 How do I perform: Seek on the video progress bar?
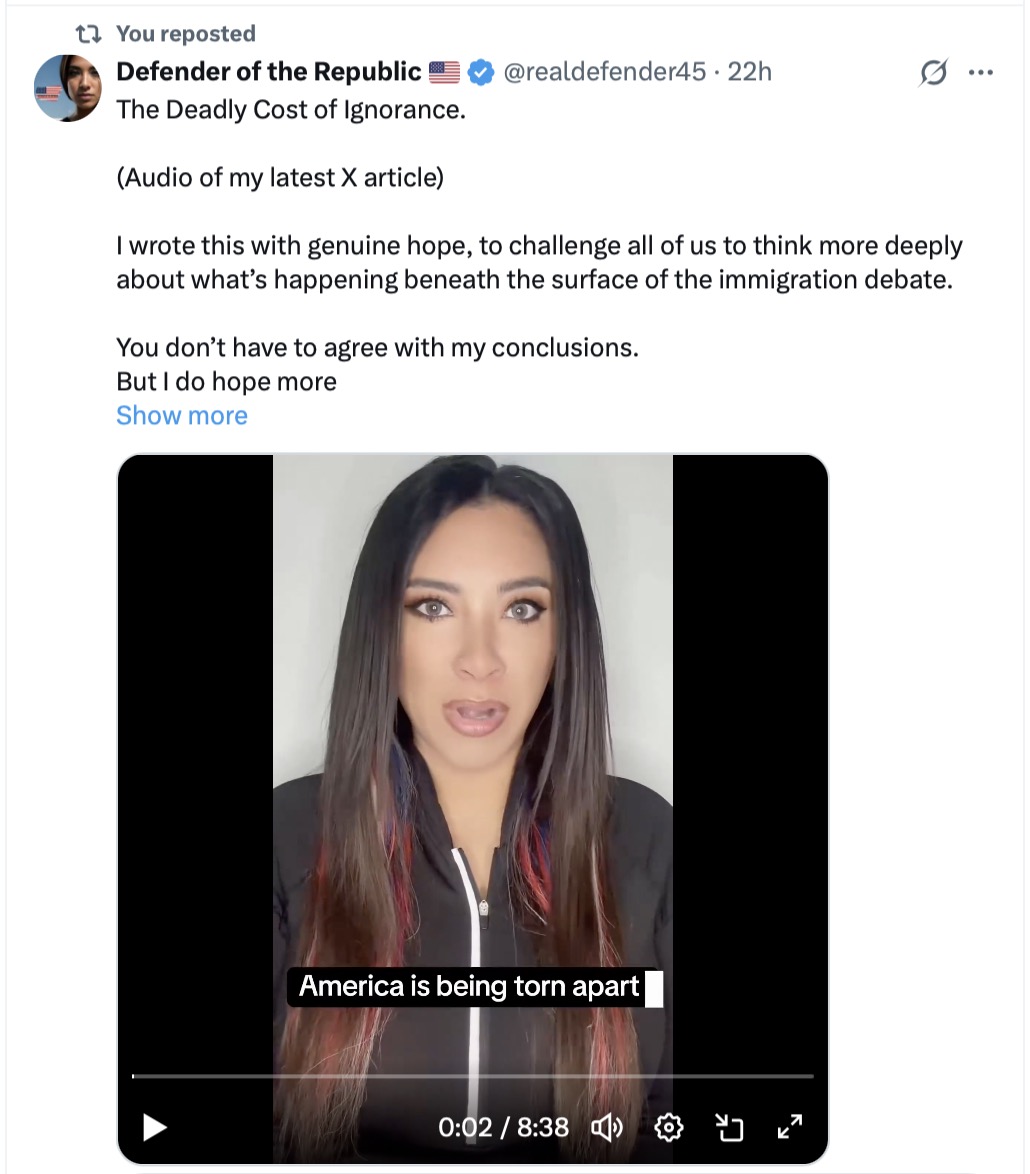(x=472, y=1076)
